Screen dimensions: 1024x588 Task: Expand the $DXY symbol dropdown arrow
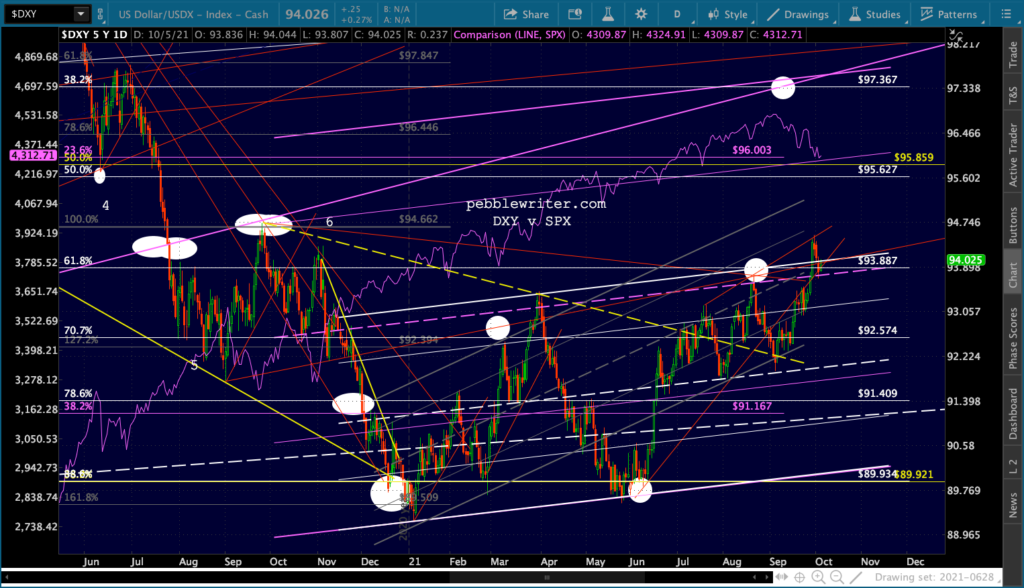click(80, 14)
